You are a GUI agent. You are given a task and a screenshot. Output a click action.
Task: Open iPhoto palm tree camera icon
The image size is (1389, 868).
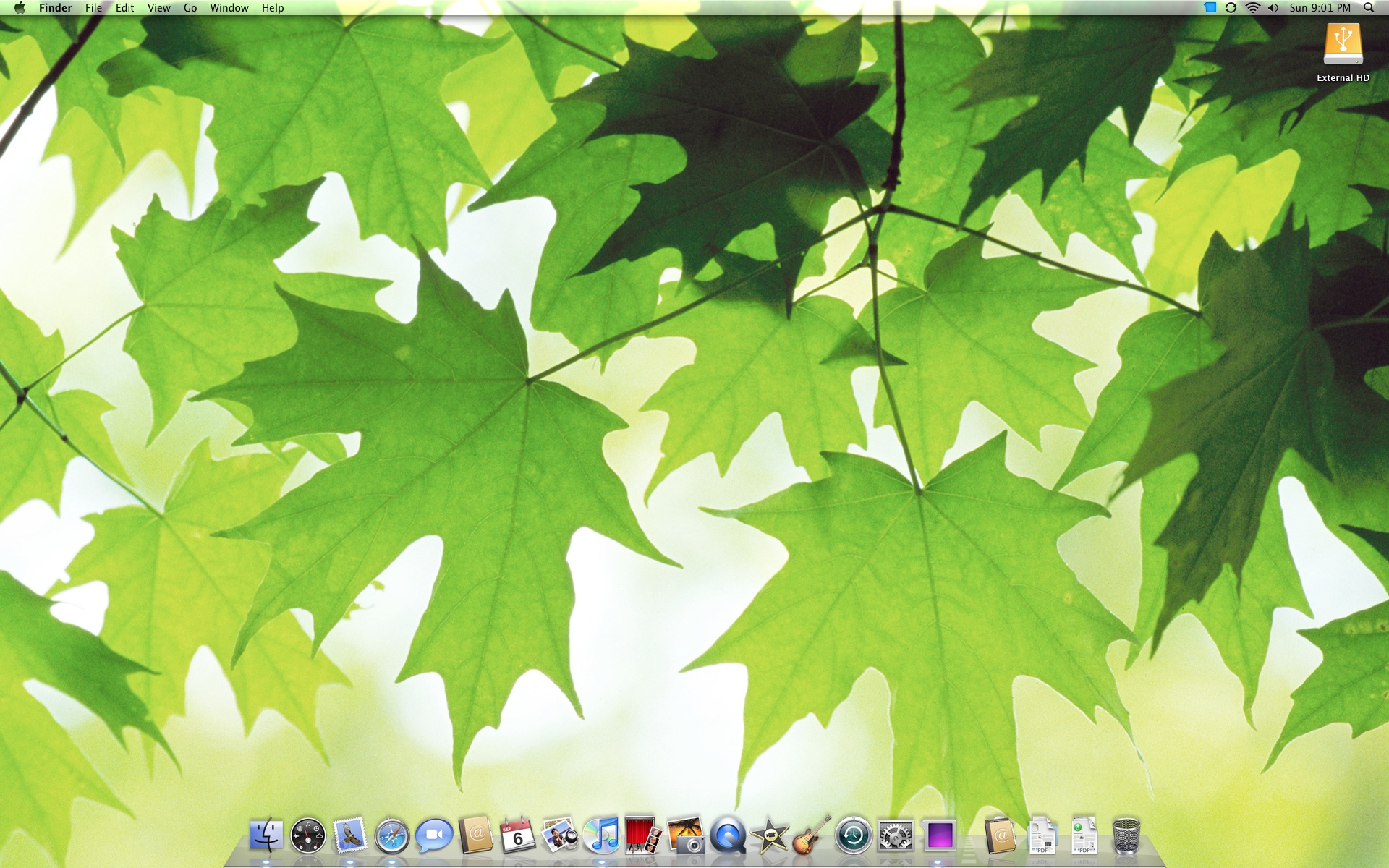(686, 835)
